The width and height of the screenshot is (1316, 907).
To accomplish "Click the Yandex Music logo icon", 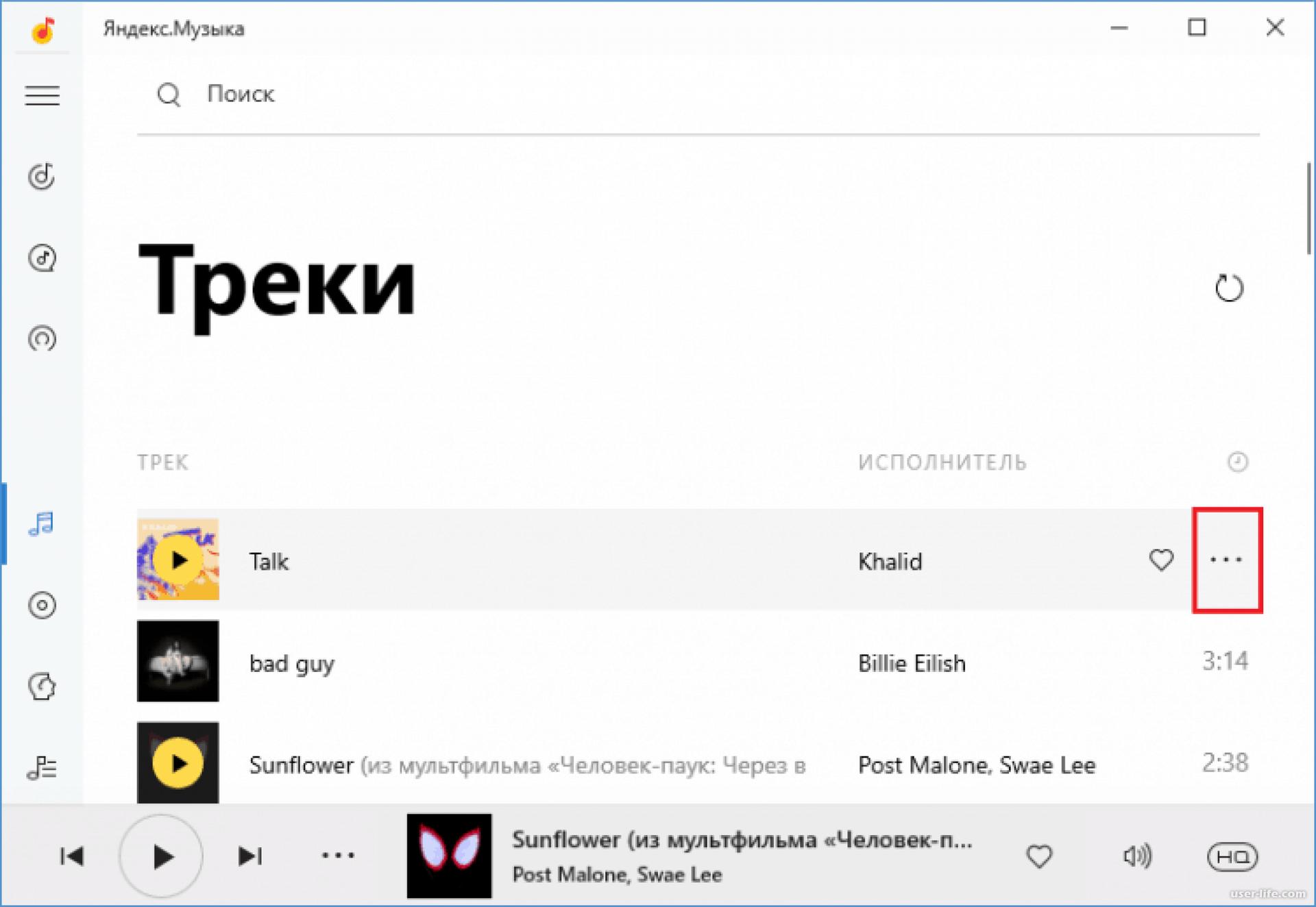I will click(x=42, y=29).
